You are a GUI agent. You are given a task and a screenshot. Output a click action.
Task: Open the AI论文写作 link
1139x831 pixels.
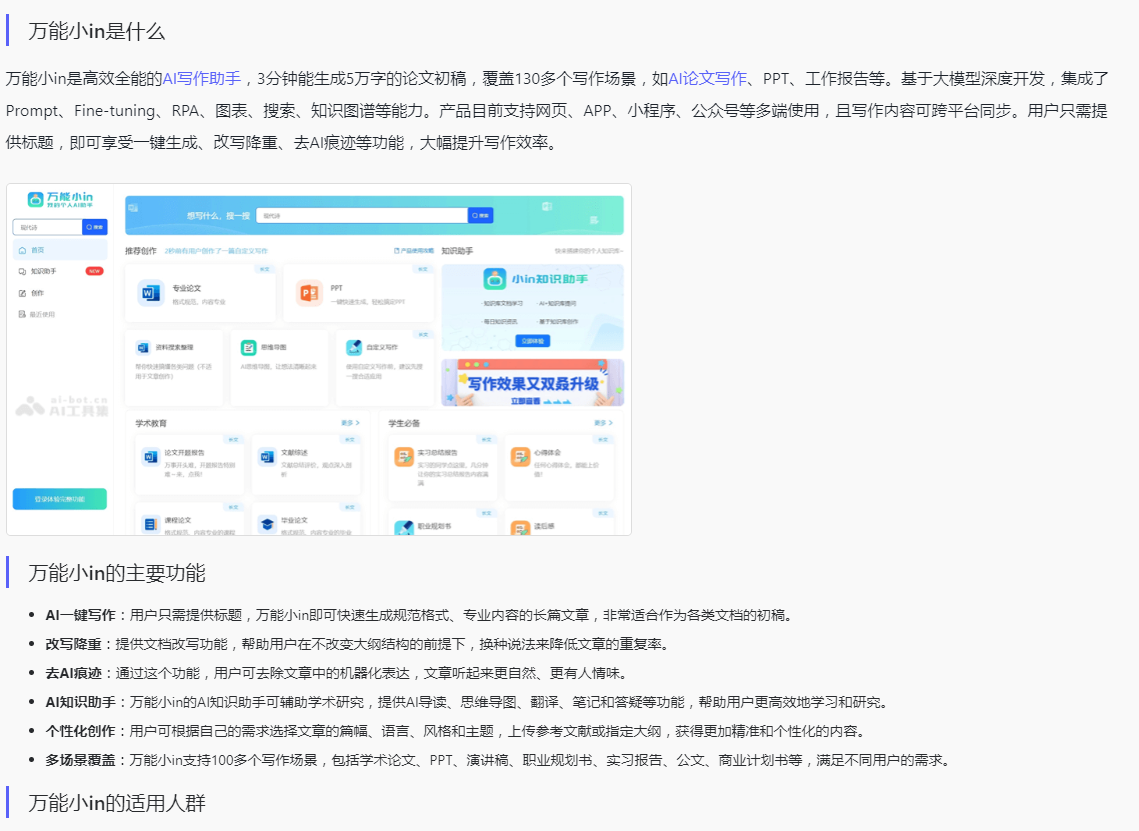(x=708, y=78)
